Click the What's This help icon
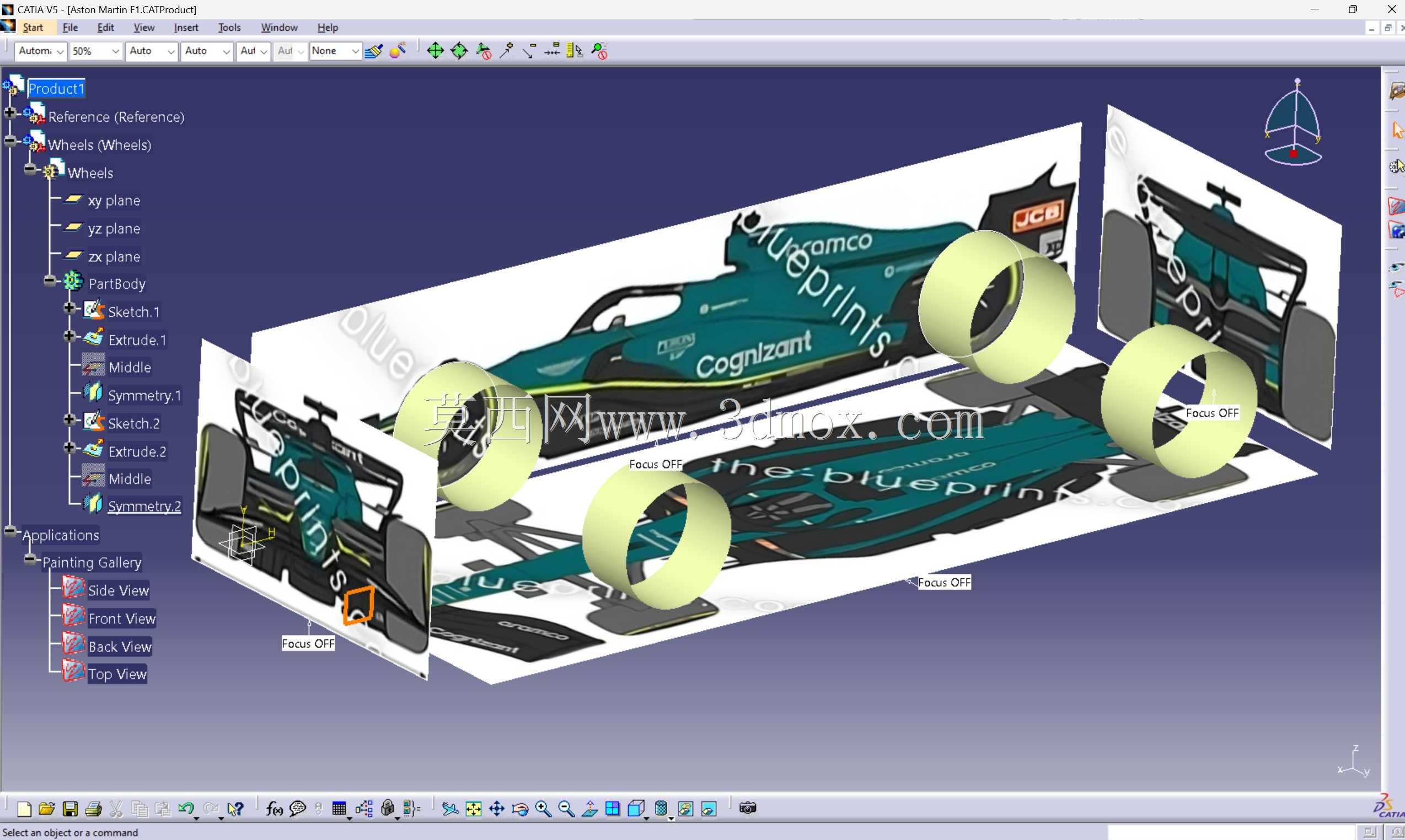Viewport: 1405px width, 840px height. (x=235, y=809)
